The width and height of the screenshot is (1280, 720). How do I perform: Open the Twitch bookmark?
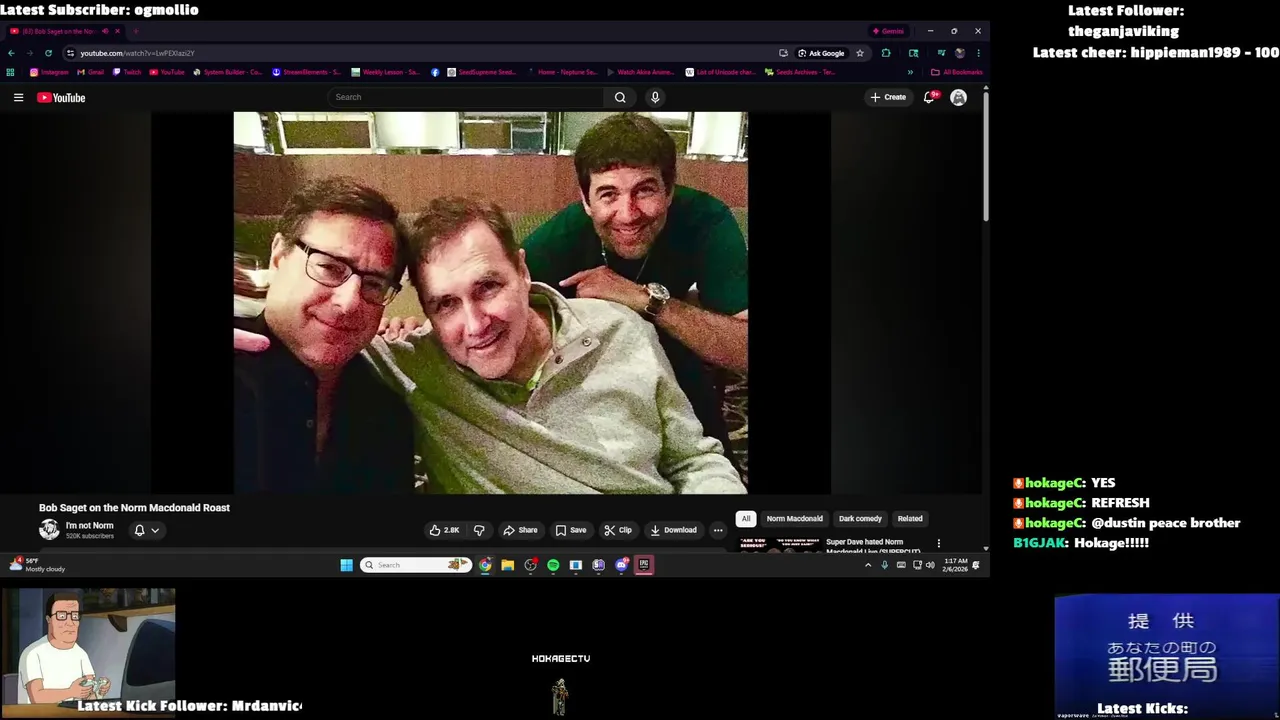click(127, 72)
